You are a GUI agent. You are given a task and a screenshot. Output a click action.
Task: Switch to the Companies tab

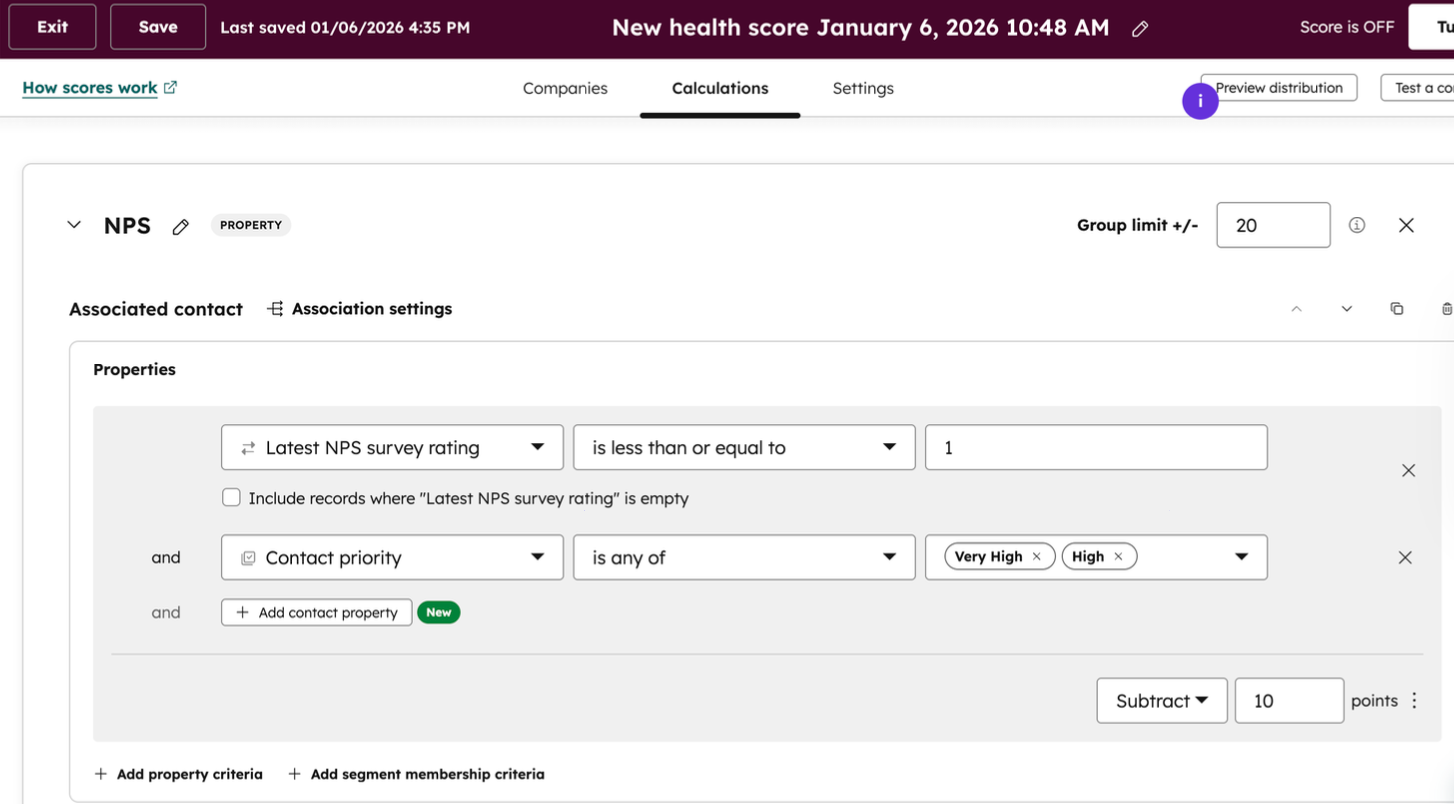[x=565, y=88]
